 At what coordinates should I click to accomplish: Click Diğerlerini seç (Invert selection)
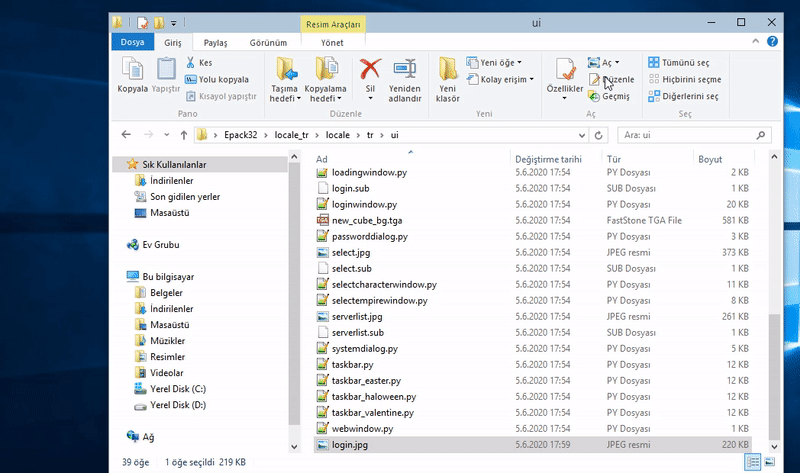tap(683, 96)
